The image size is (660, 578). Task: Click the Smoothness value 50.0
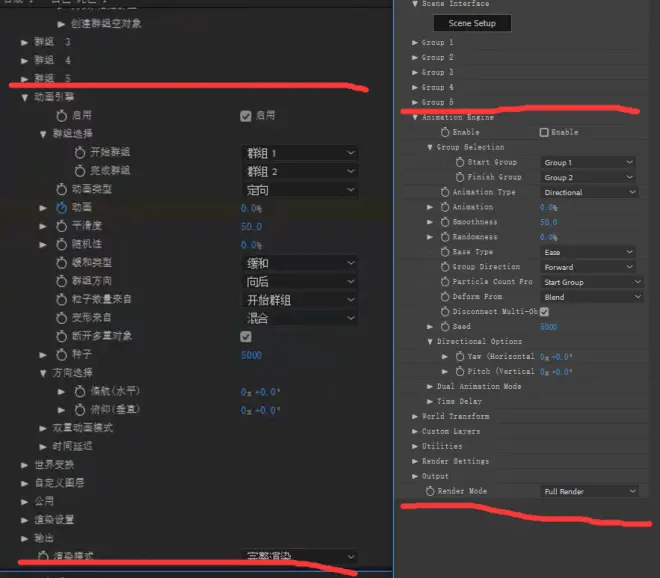pos(548,222)
